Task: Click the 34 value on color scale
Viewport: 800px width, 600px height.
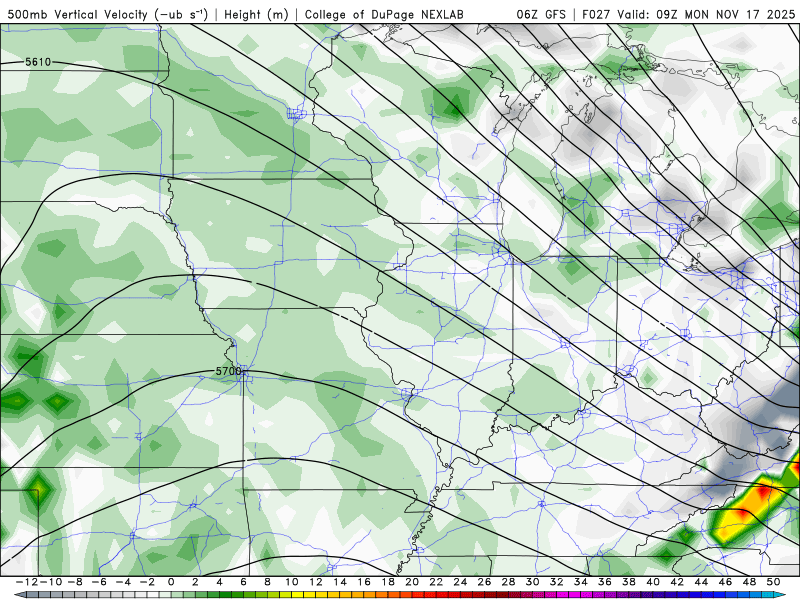Action: point(581,582)
